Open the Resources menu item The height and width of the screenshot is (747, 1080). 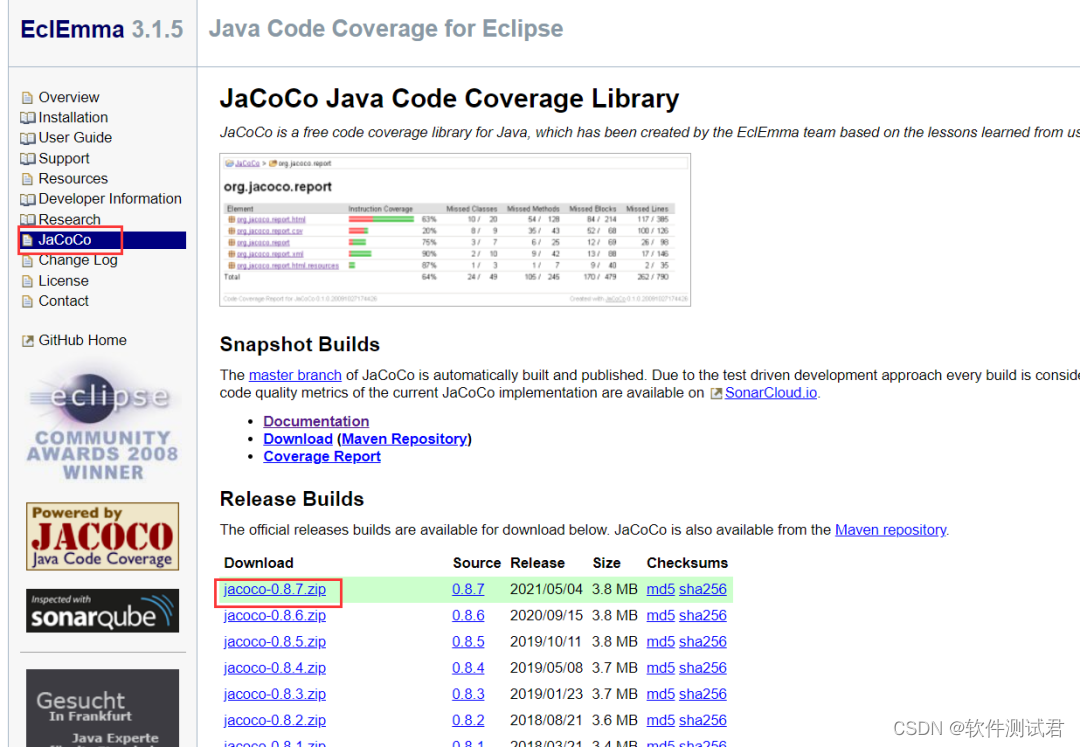[73, 178]
